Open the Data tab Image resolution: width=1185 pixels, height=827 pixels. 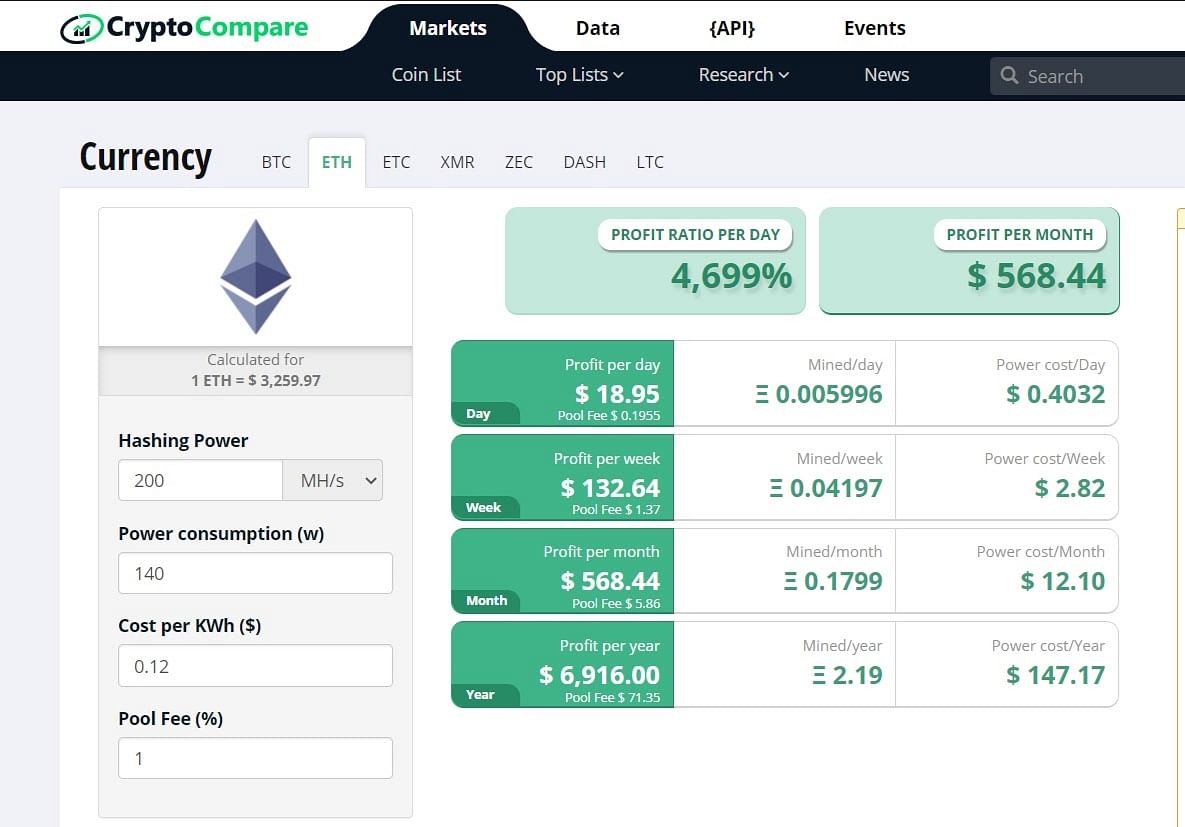598,28
